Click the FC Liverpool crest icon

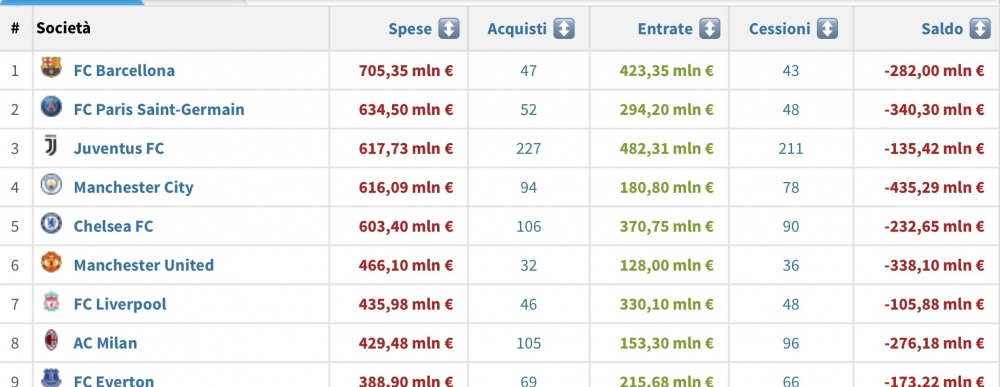pyautogui.click(x=51, y=302)
